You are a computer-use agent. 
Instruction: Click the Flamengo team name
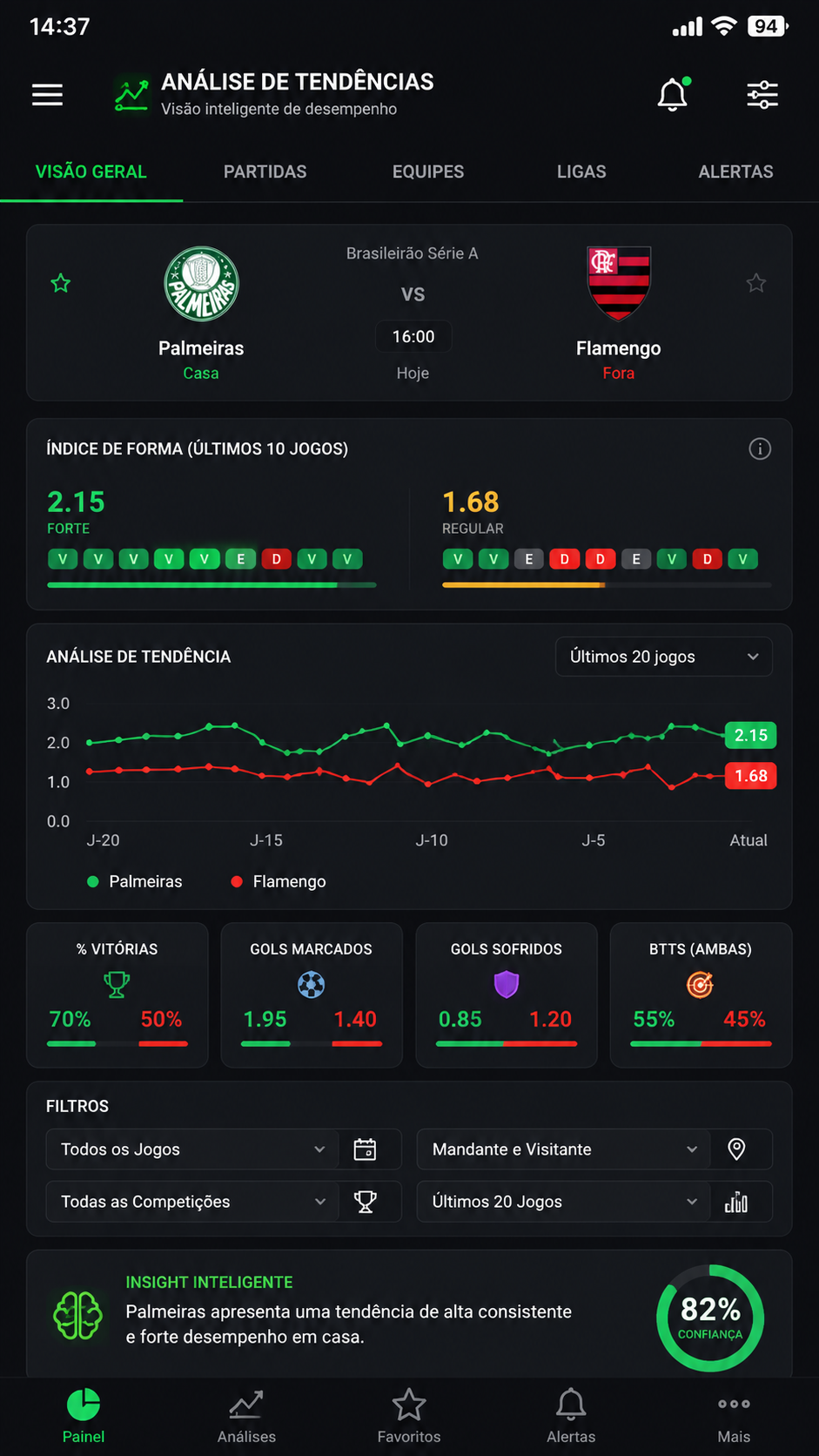(x=619, y=348)
